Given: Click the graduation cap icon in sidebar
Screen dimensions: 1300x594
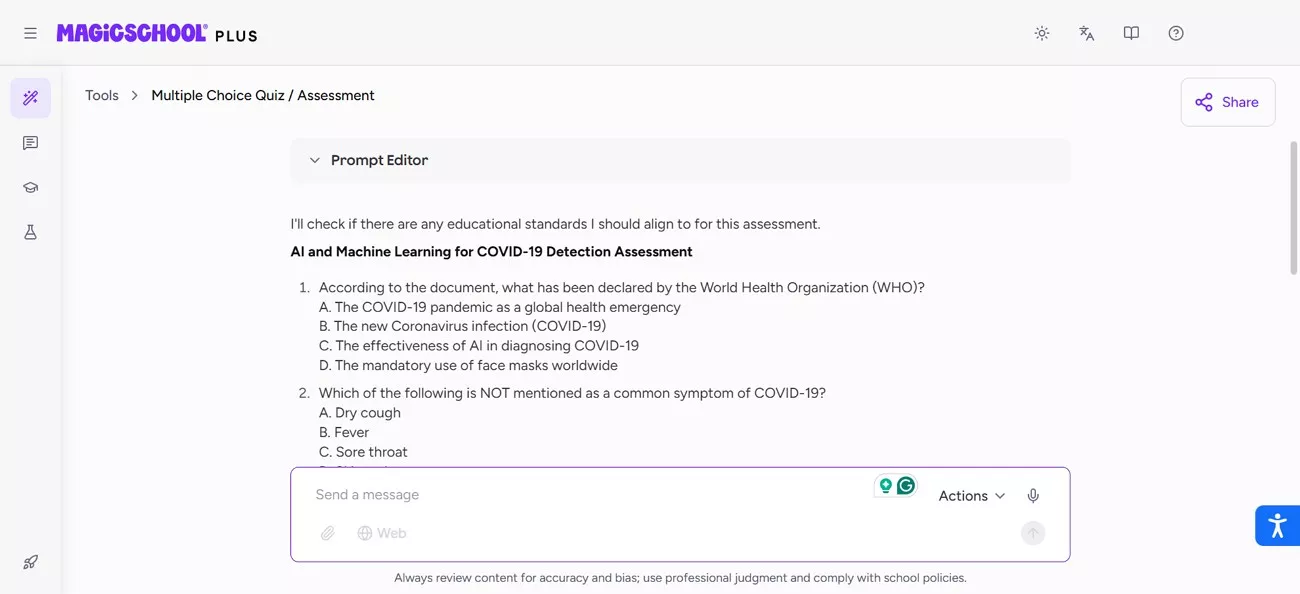Looking at the screenshot, I should (30, 187).
